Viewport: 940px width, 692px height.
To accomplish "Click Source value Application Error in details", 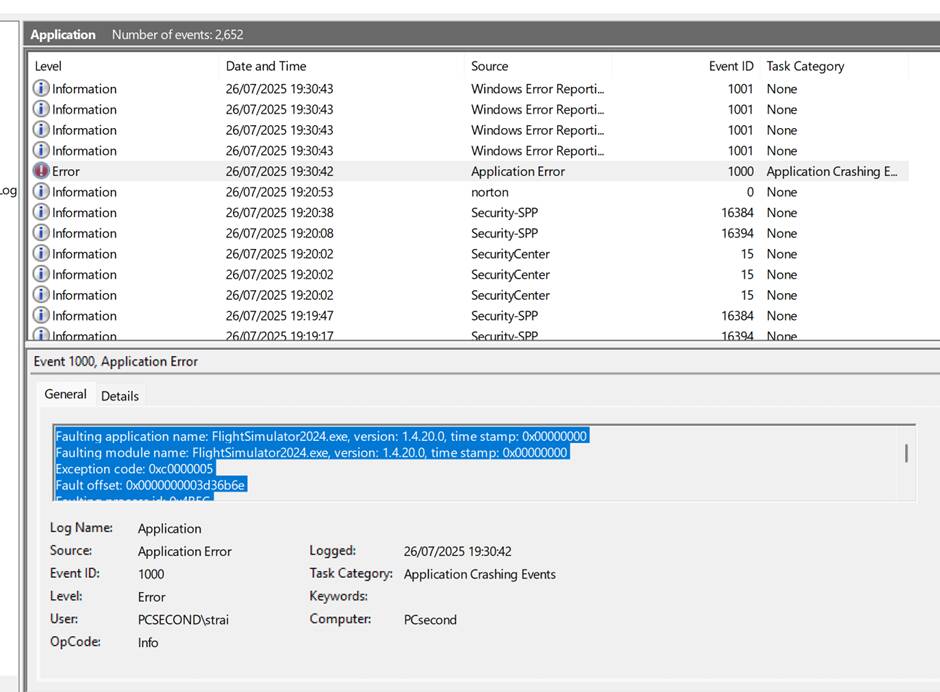I will [185, 551].
